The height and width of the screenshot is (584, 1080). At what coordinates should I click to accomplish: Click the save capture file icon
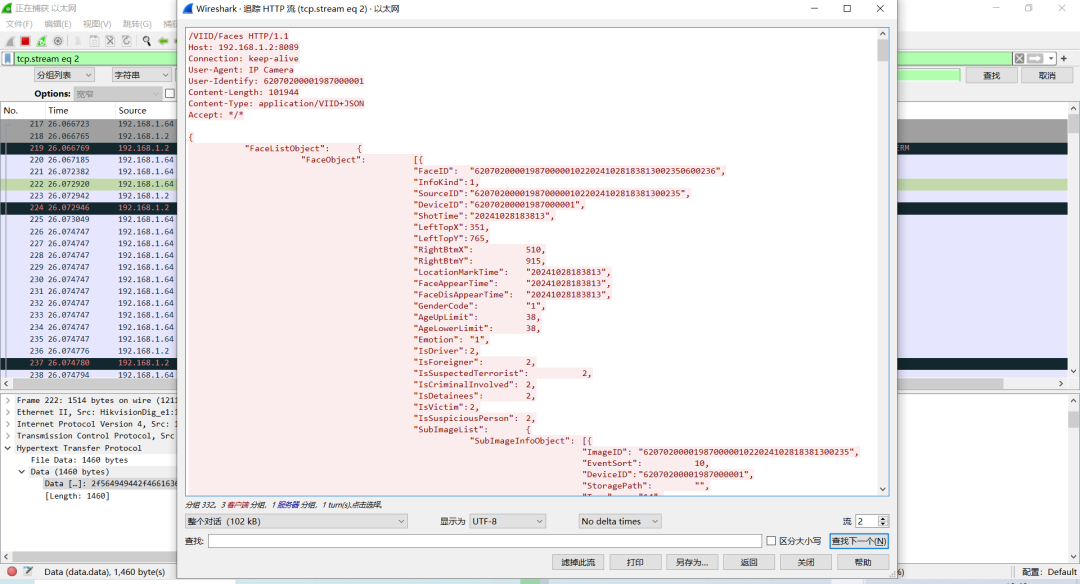pos(94,41)
